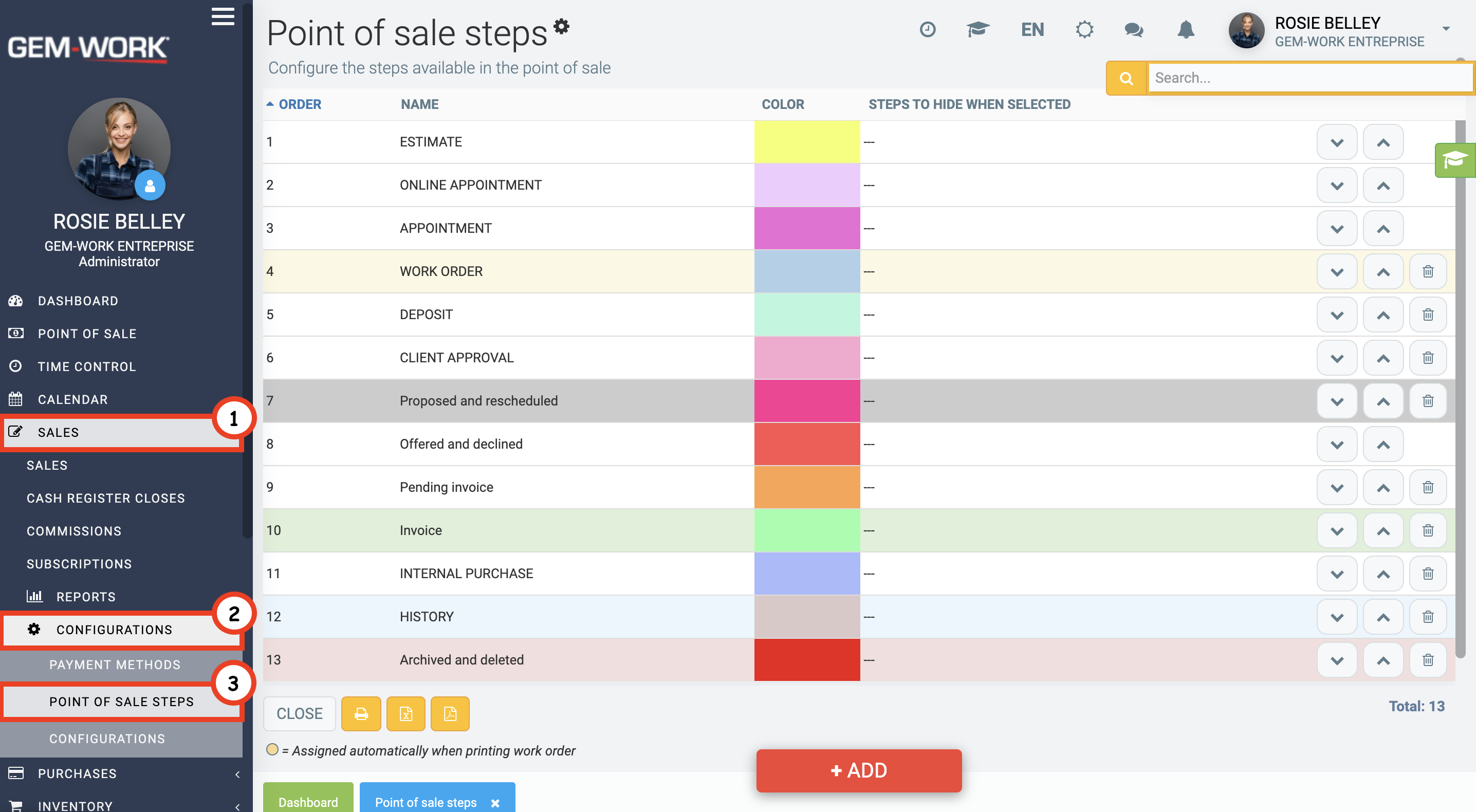Image resolution: width=1476 pixels, height=812 pixels.
Task: Move the ESTIMATE step down with chevron
Action: (1337, 142)
